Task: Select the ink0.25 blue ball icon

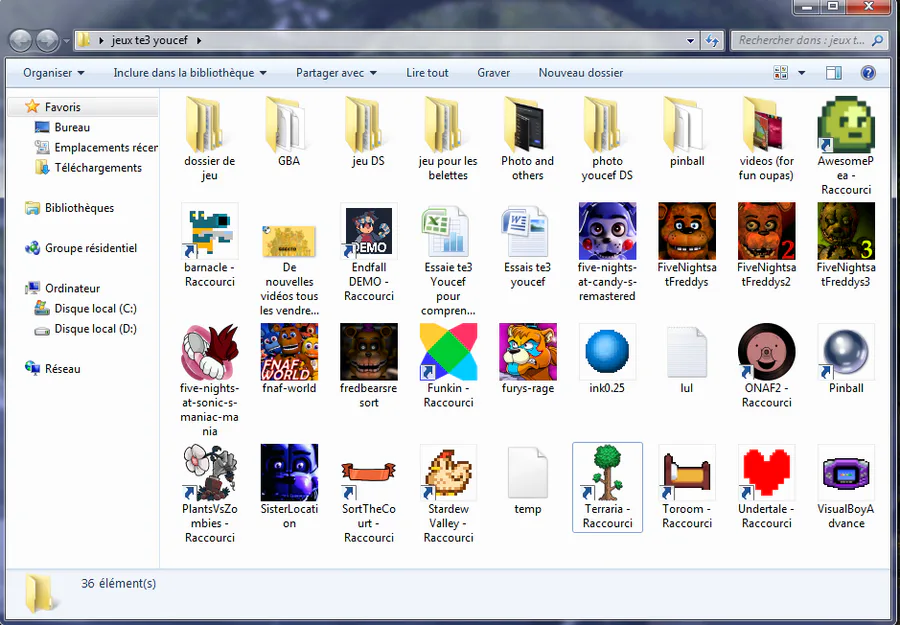Action: tap(607, 352)
